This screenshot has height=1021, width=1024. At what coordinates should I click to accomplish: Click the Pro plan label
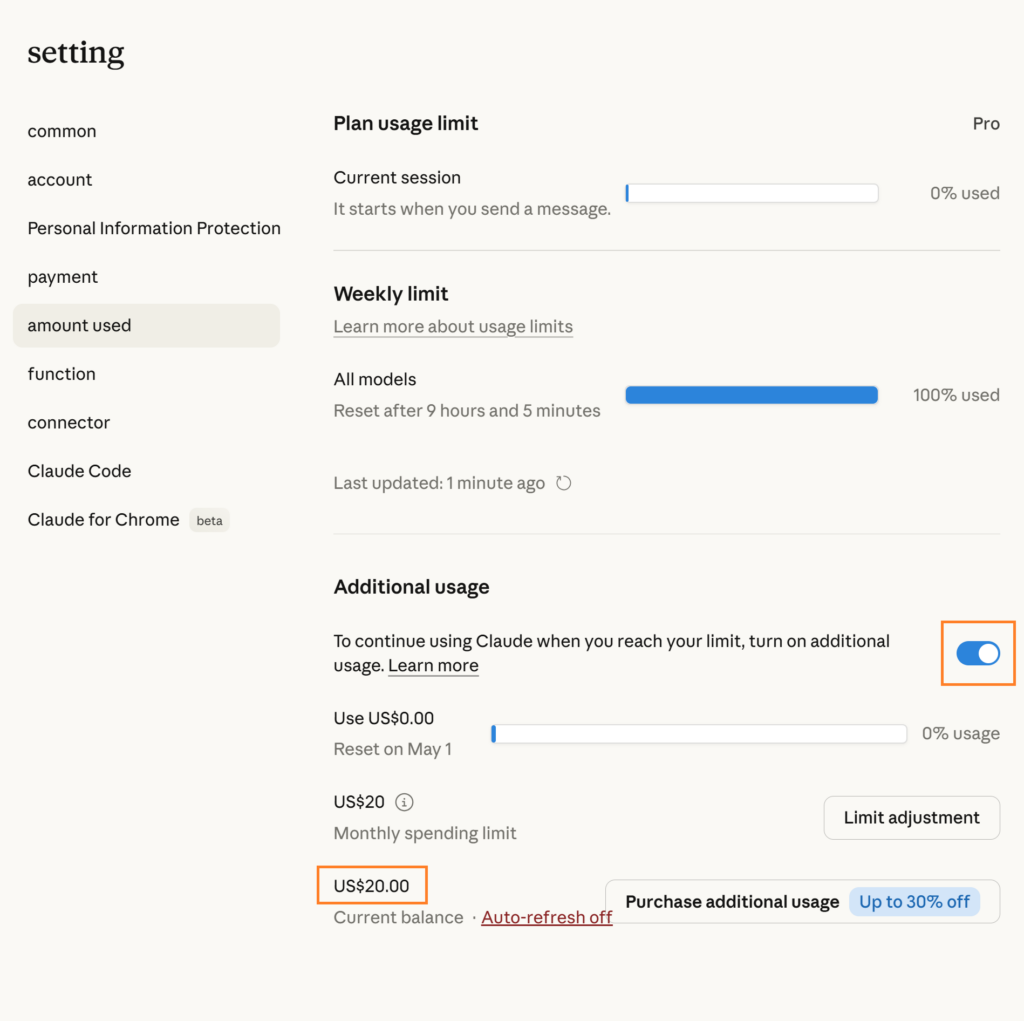coord(986,123)
